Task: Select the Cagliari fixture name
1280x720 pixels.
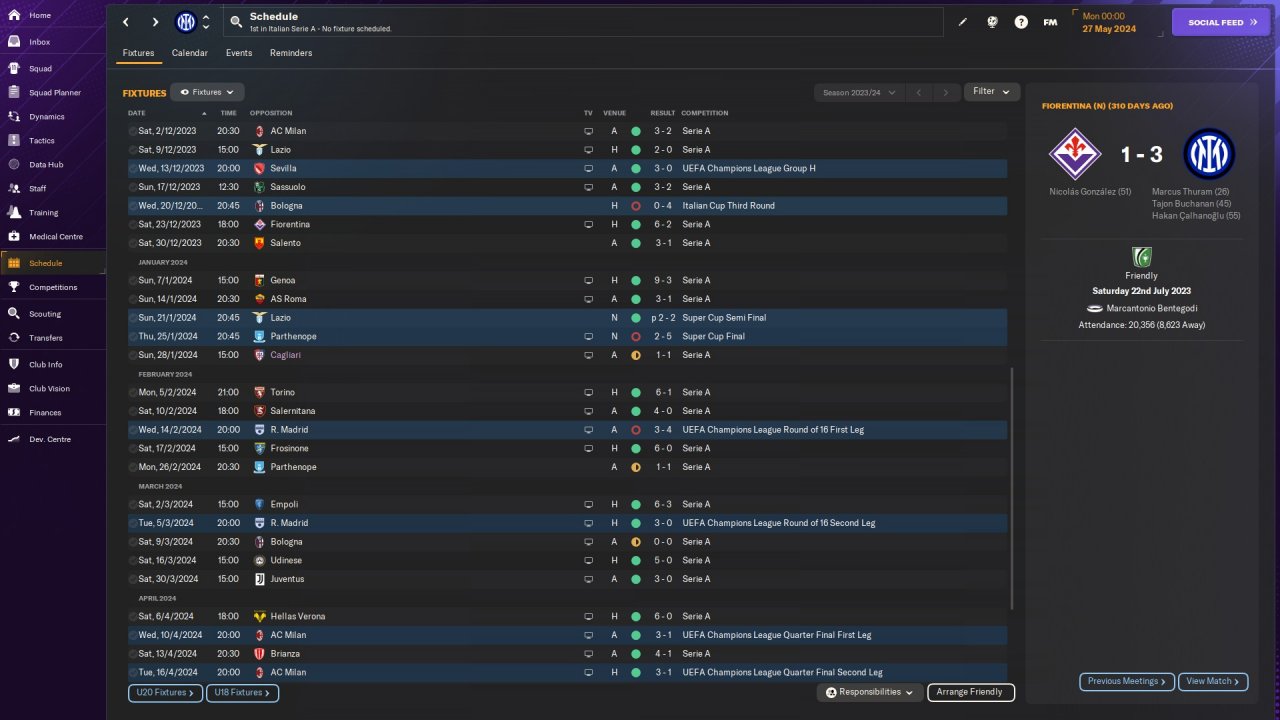Action: tap(286, 355)
